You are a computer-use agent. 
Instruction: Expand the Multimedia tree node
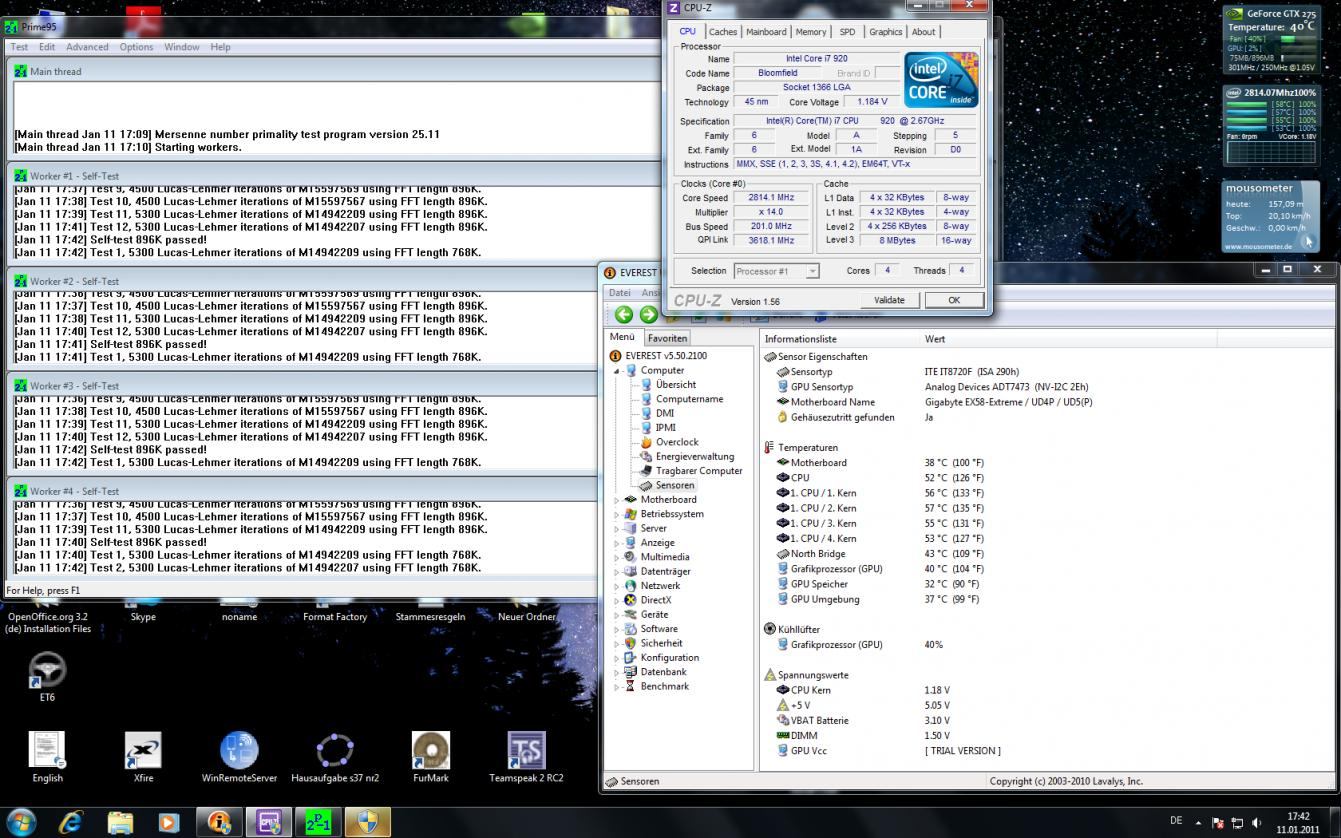point(616,557)
